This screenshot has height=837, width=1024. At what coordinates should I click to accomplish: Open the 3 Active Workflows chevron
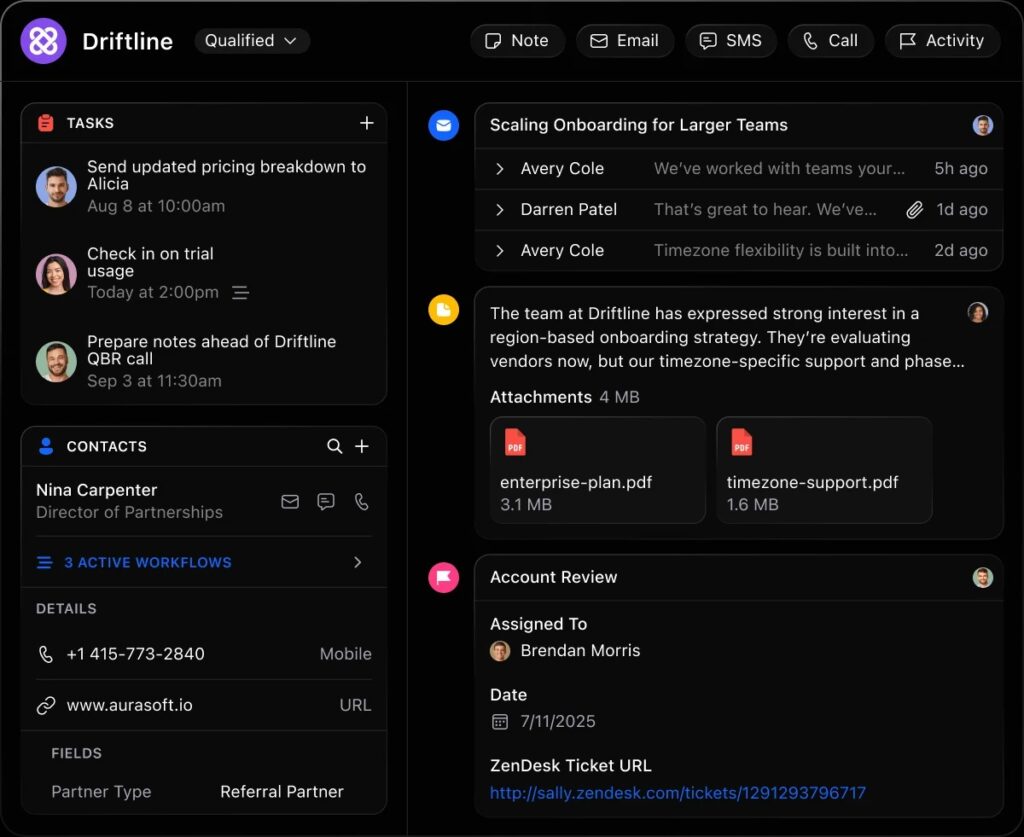(x=357, y=562)
